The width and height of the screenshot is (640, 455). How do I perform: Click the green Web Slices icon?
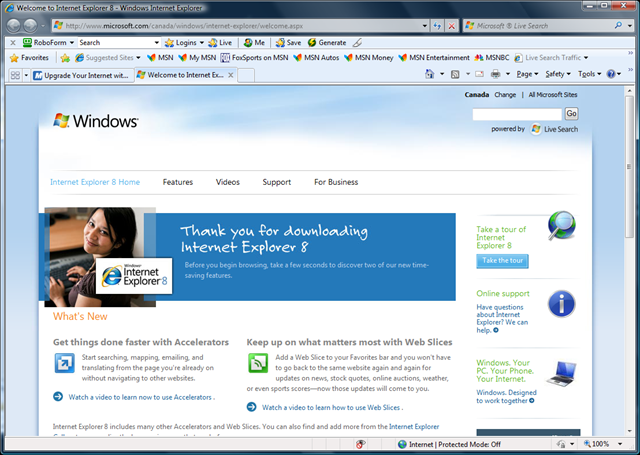click(x=258, y=363)
